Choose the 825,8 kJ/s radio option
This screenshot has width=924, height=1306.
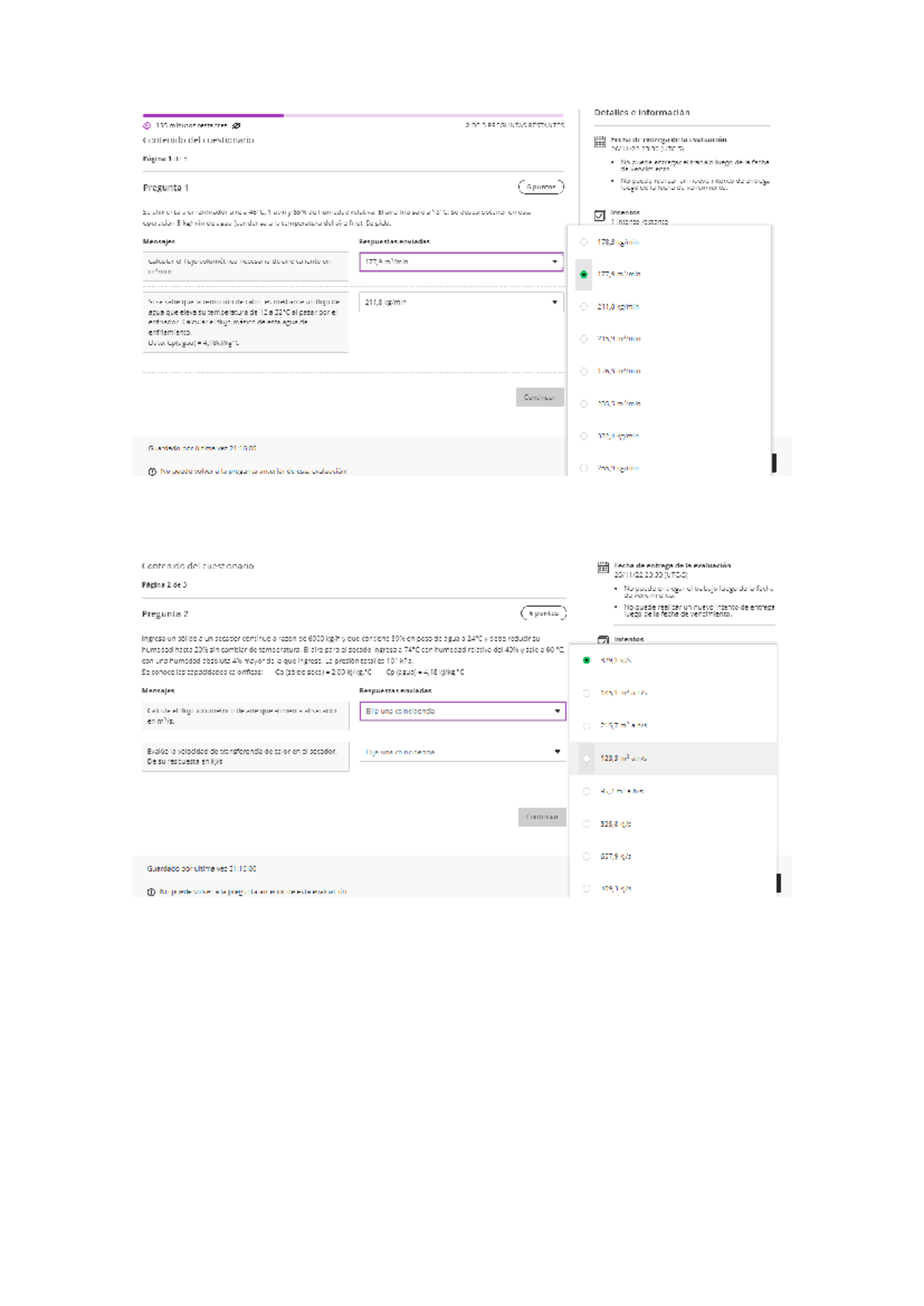click(x=587, y=824)
